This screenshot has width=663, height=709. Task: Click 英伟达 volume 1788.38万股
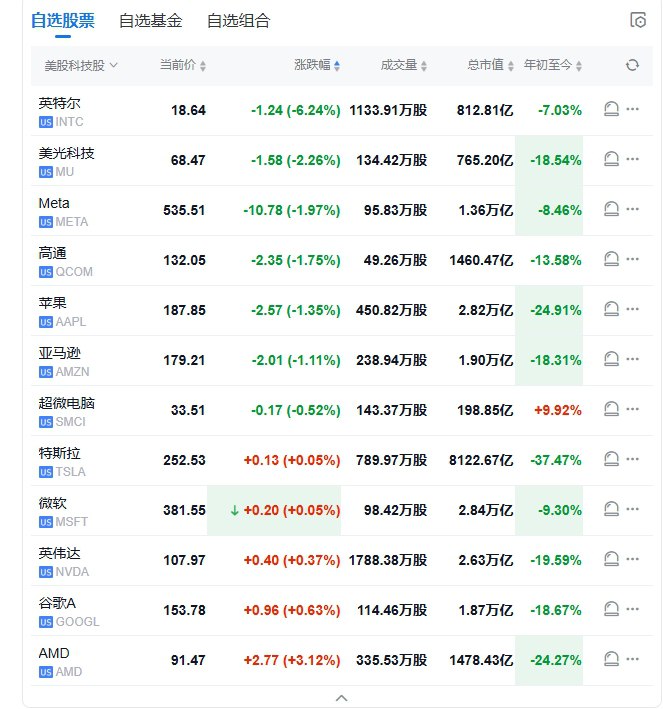[x=388, y=560]
